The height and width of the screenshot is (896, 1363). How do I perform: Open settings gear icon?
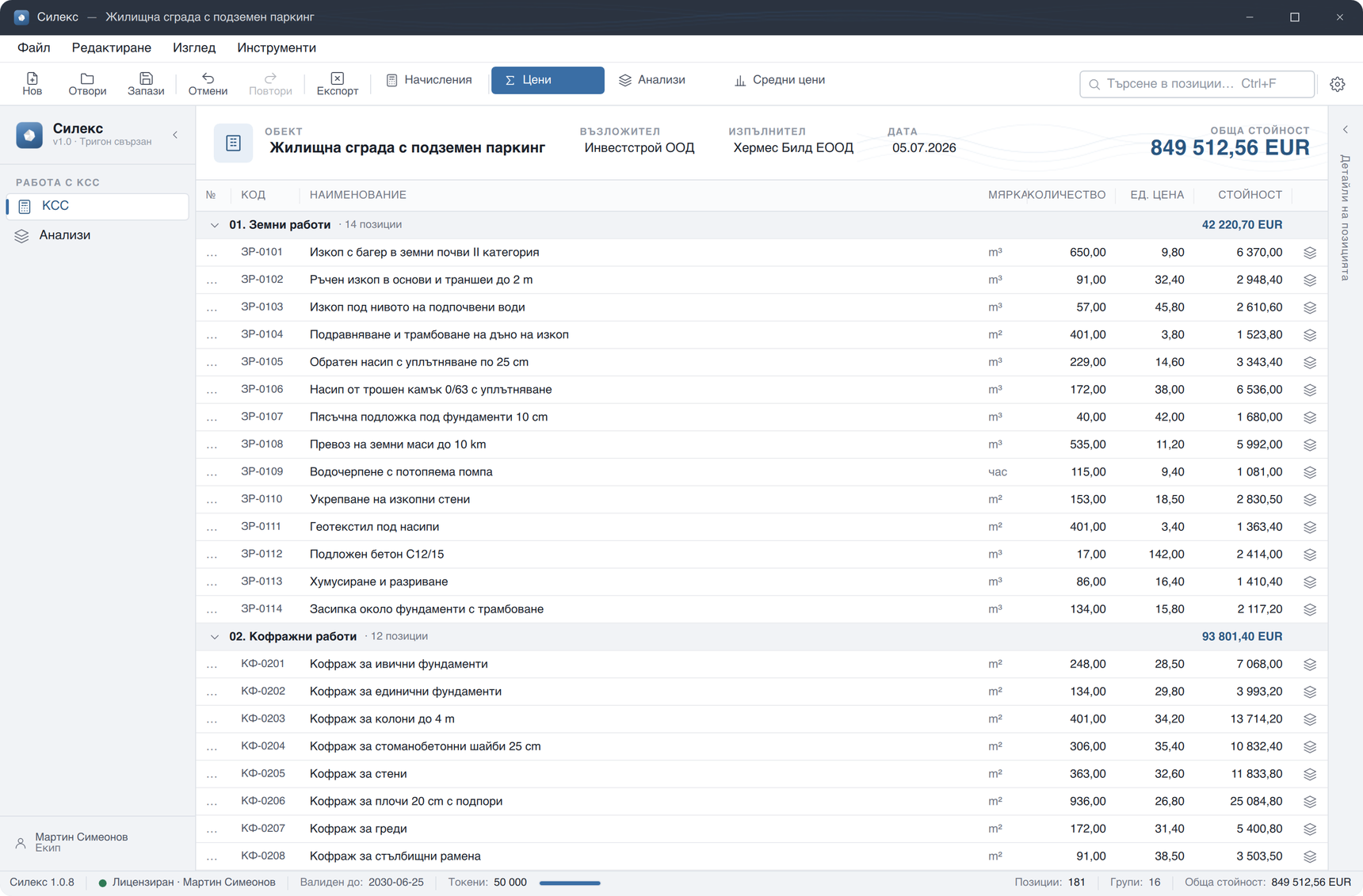pos(1338,84)
